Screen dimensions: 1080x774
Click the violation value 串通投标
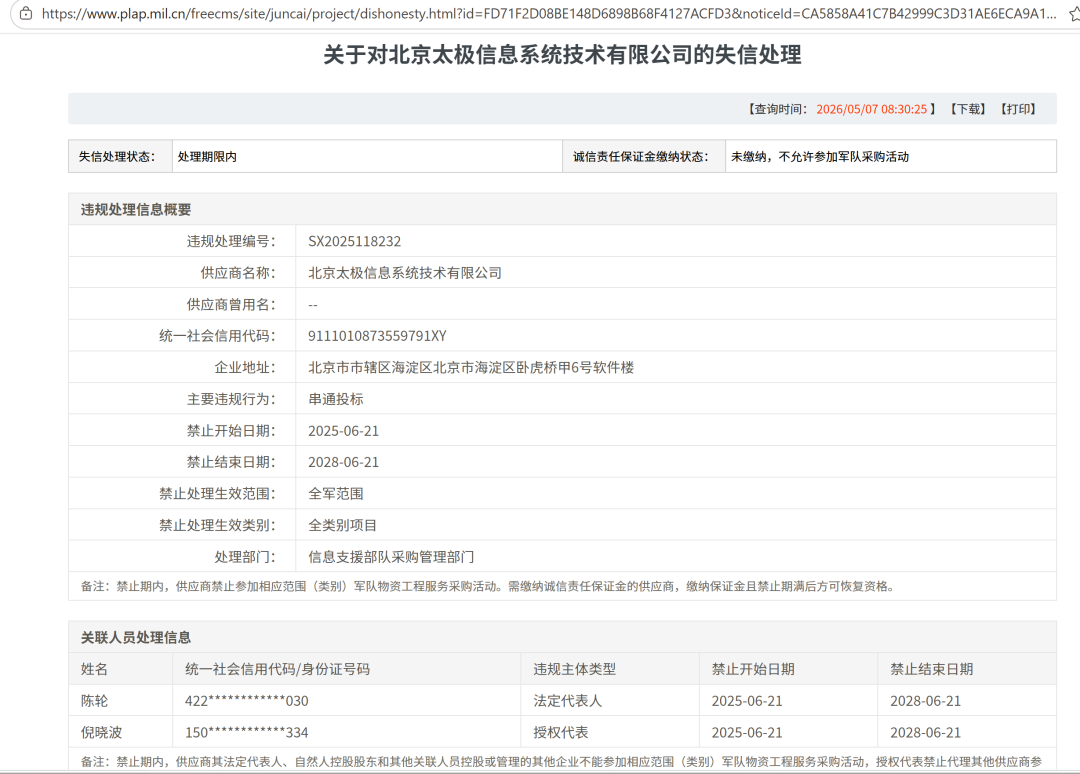coord(335,399)
